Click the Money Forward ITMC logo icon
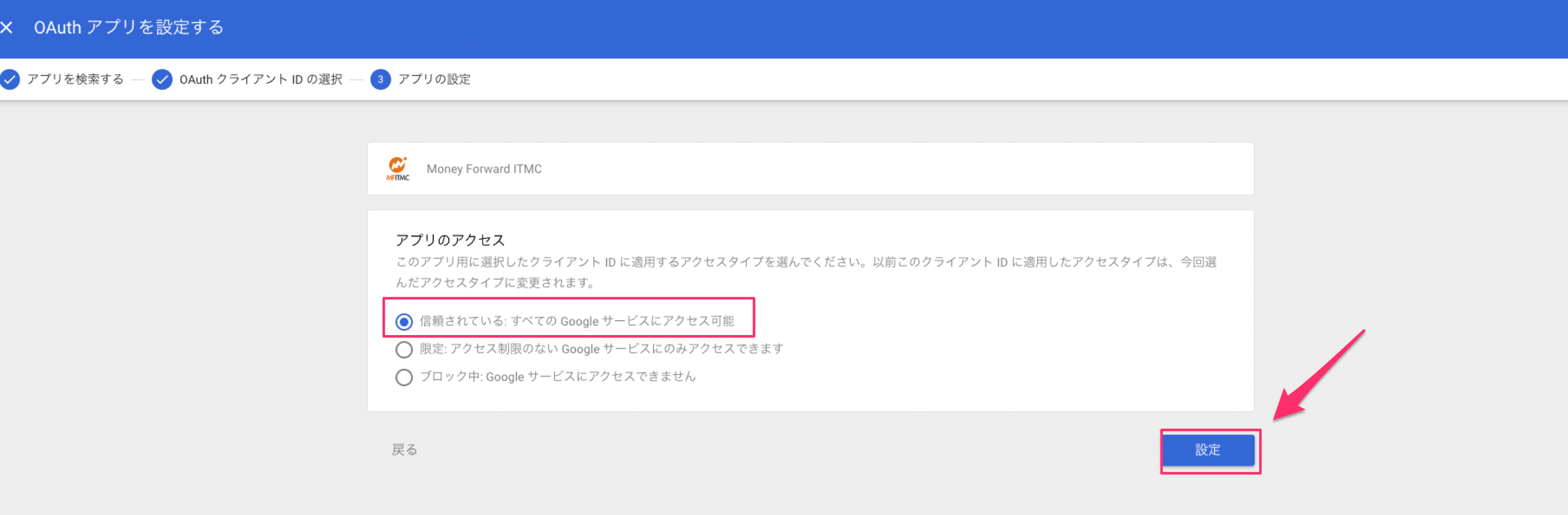The height and width of the screenshot is (515, 1568). (398, 168)
